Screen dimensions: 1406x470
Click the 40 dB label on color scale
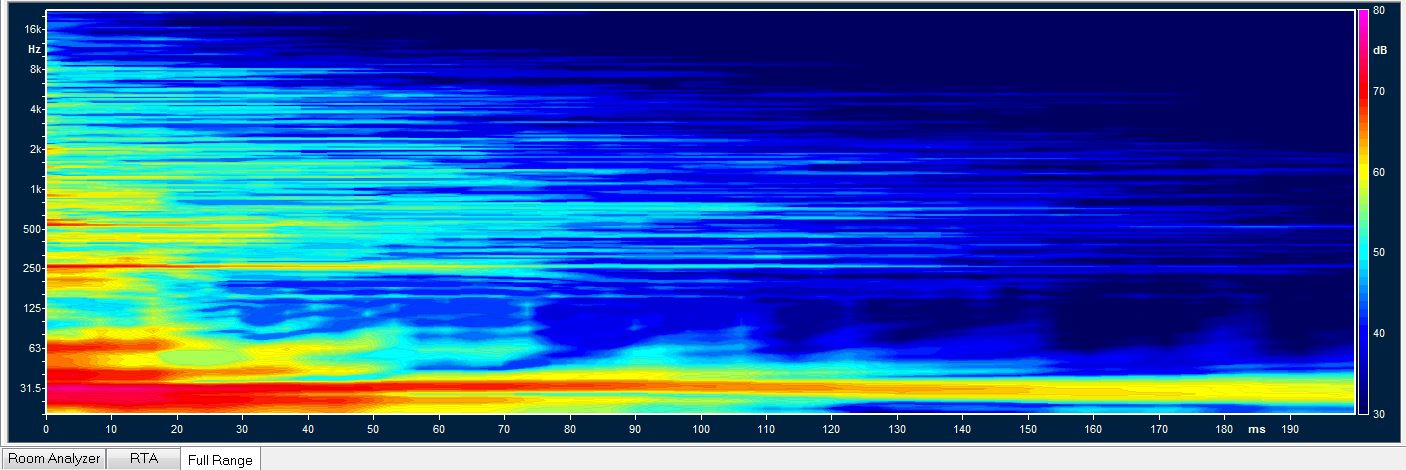(x=1378, y=333)
